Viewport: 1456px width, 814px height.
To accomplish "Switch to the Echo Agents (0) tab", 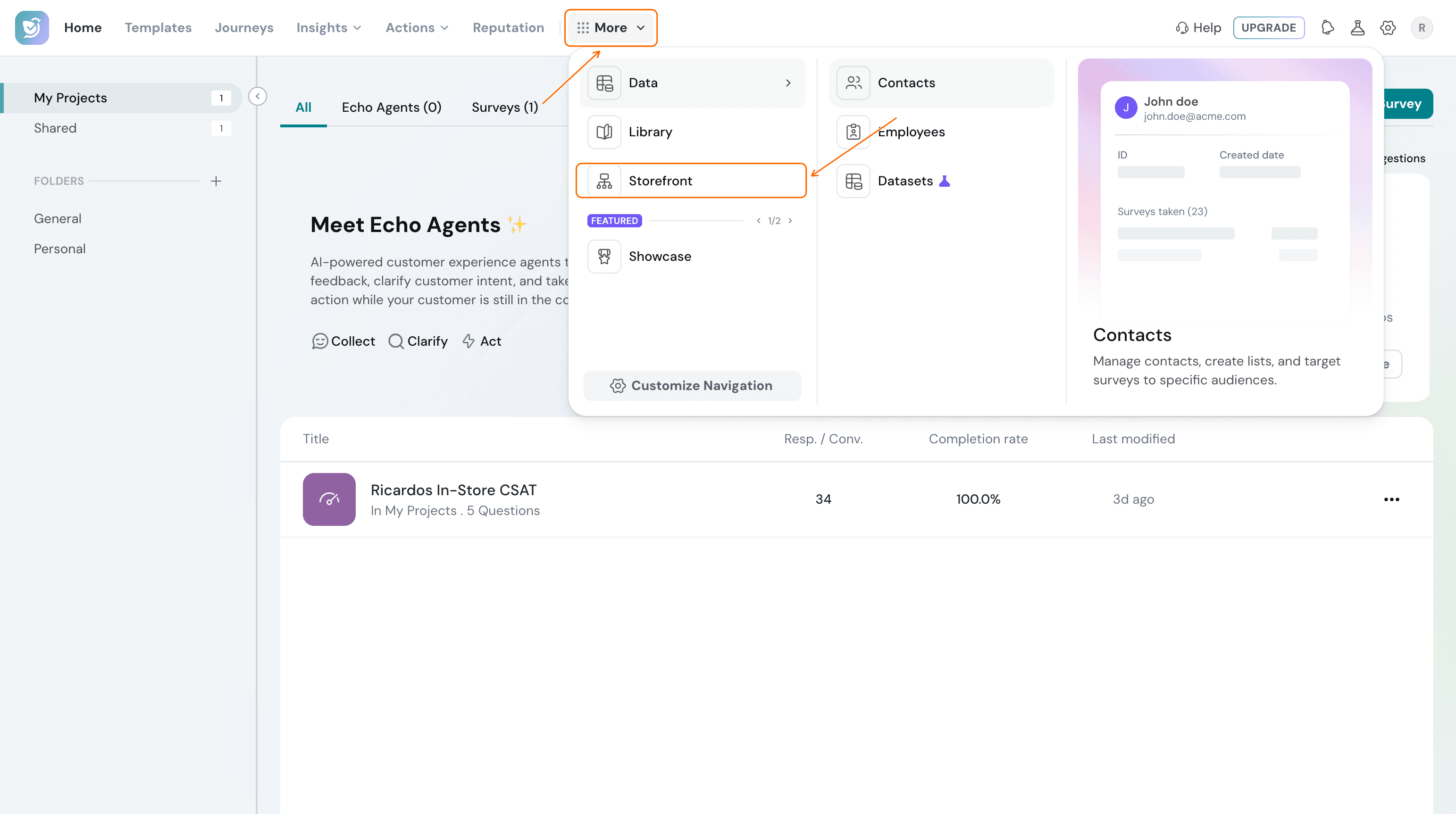I will pos(392,108).
